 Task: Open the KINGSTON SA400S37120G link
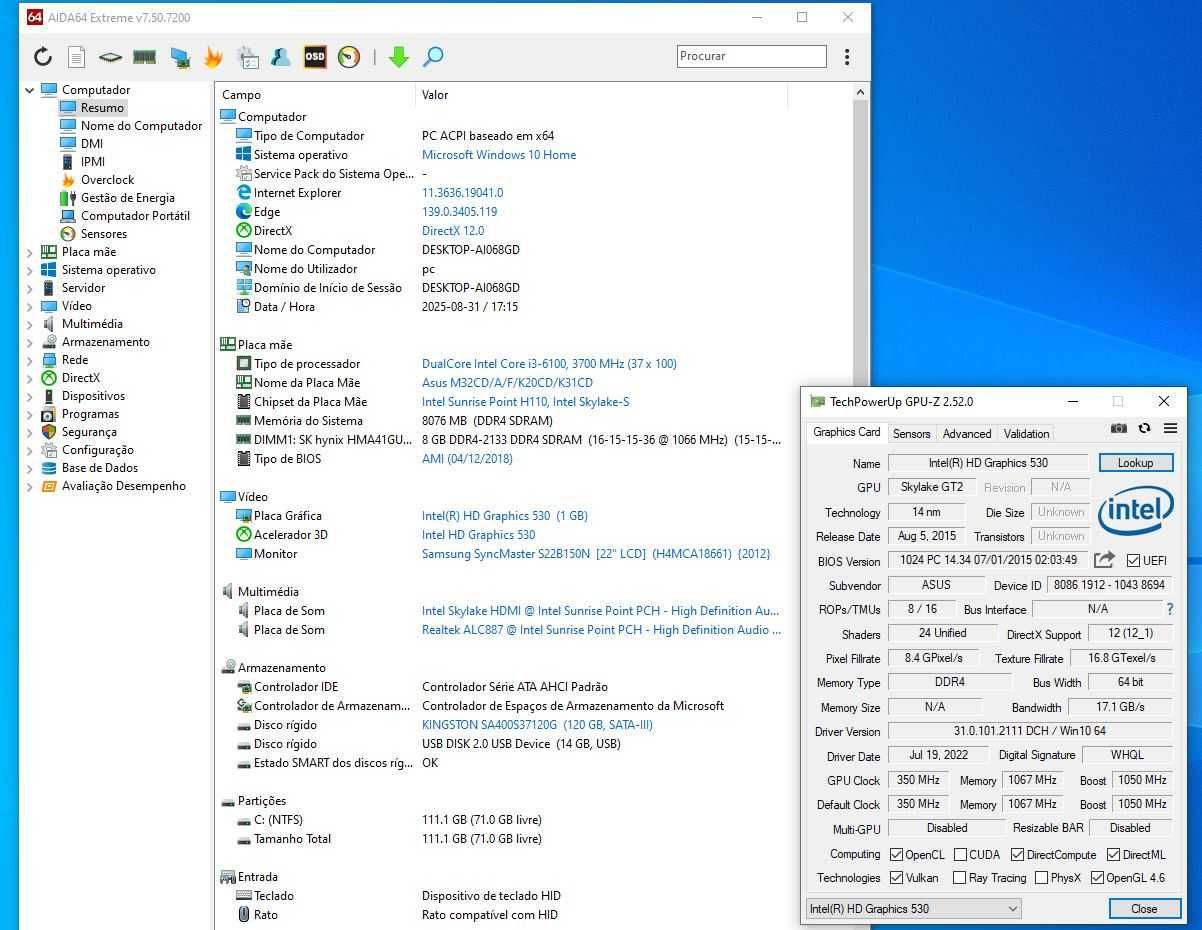point(537,725)
